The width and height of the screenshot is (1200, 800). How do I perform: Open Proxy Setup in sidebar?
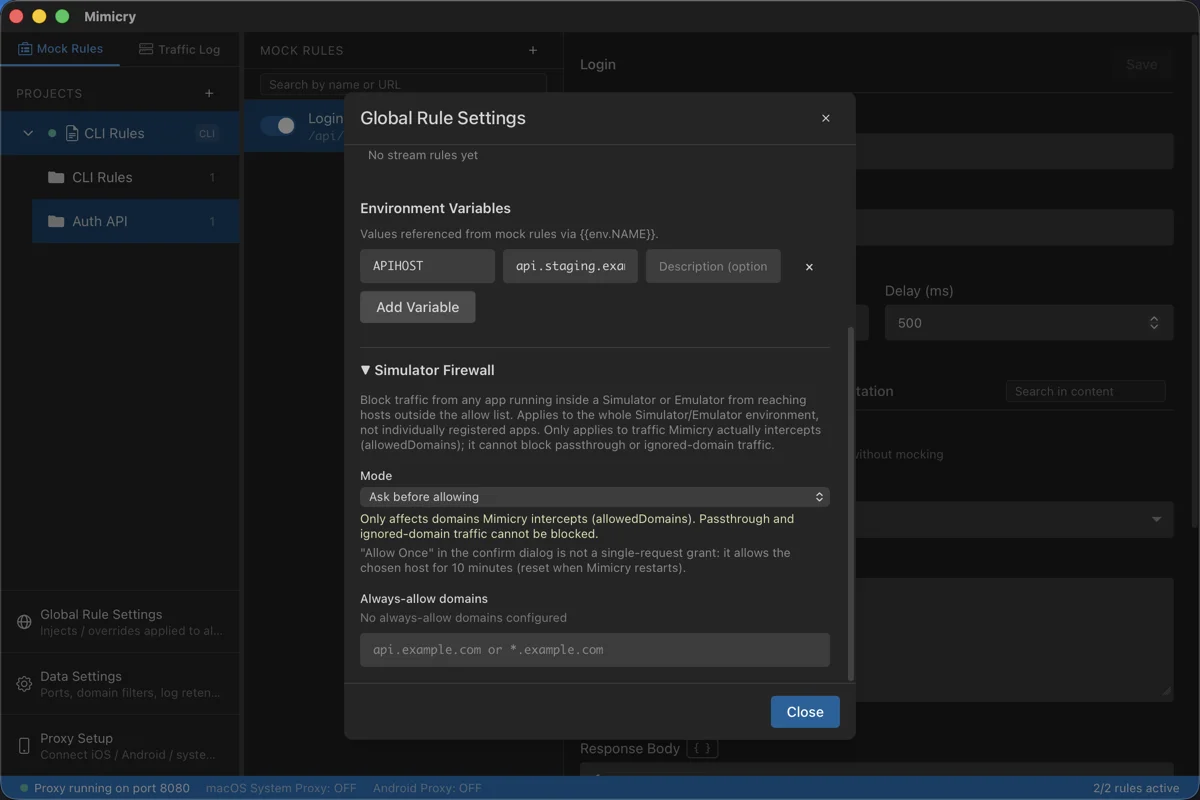pyautogui.click(x=120, y=746)
